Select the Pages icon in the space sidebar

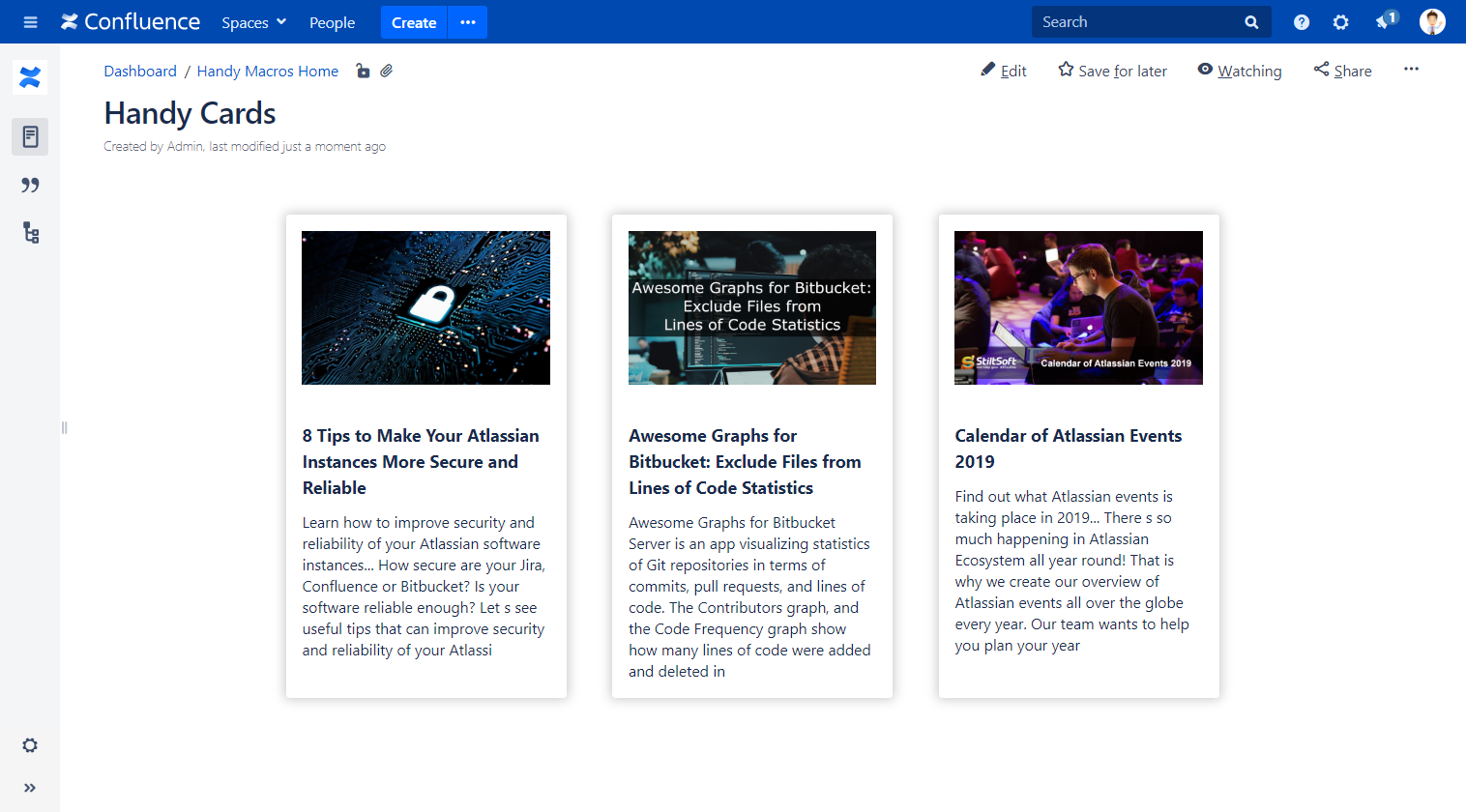coord(30,136)
